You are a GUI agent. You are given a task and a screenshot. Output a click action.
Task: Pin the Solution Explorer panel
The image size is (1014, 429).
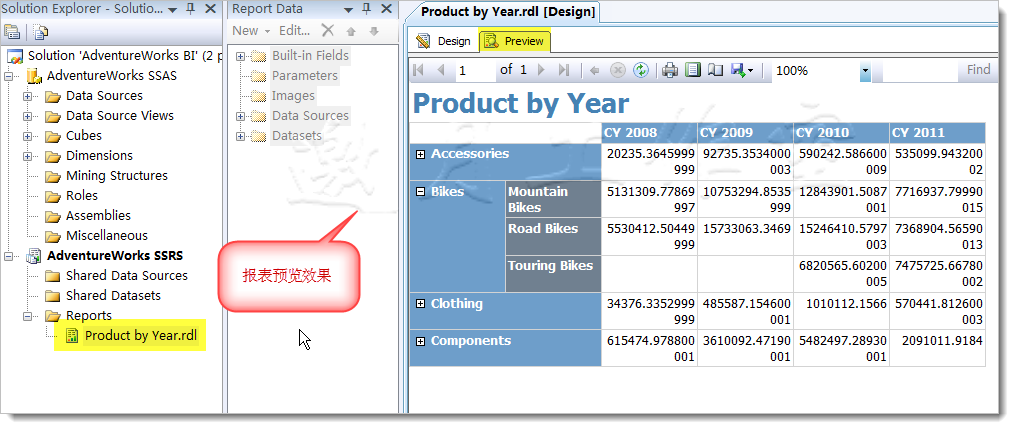[x=190, y=9]
